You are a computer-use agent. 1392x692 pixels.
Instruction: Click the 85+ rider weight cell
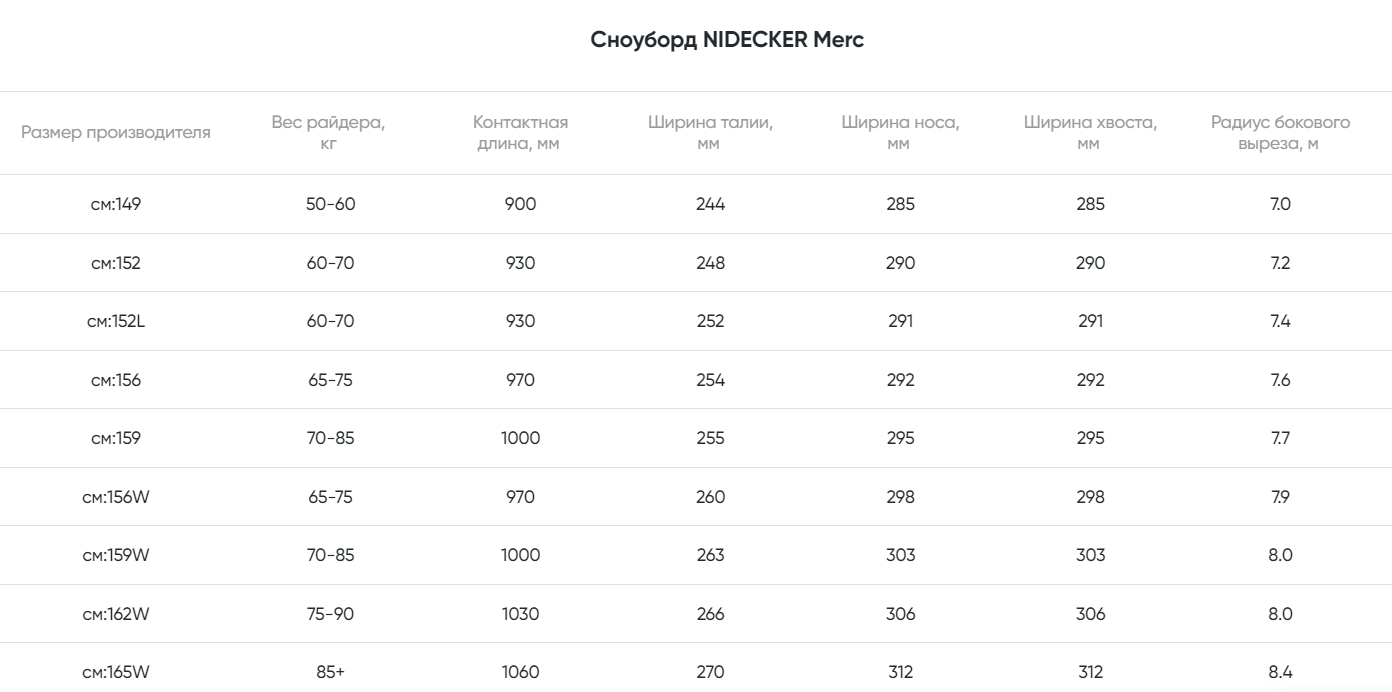pyautogui.click(x=330, y=672)
